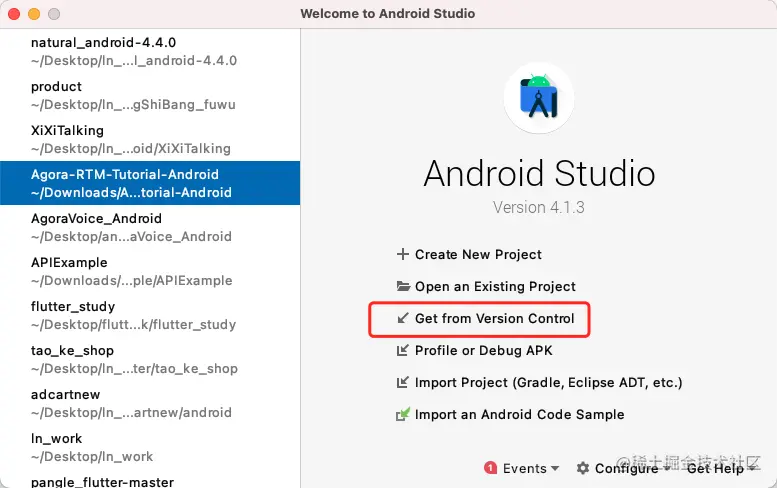Open recent project adcartnew
This screenshot has width=777, height=488.
click(150, 403)
